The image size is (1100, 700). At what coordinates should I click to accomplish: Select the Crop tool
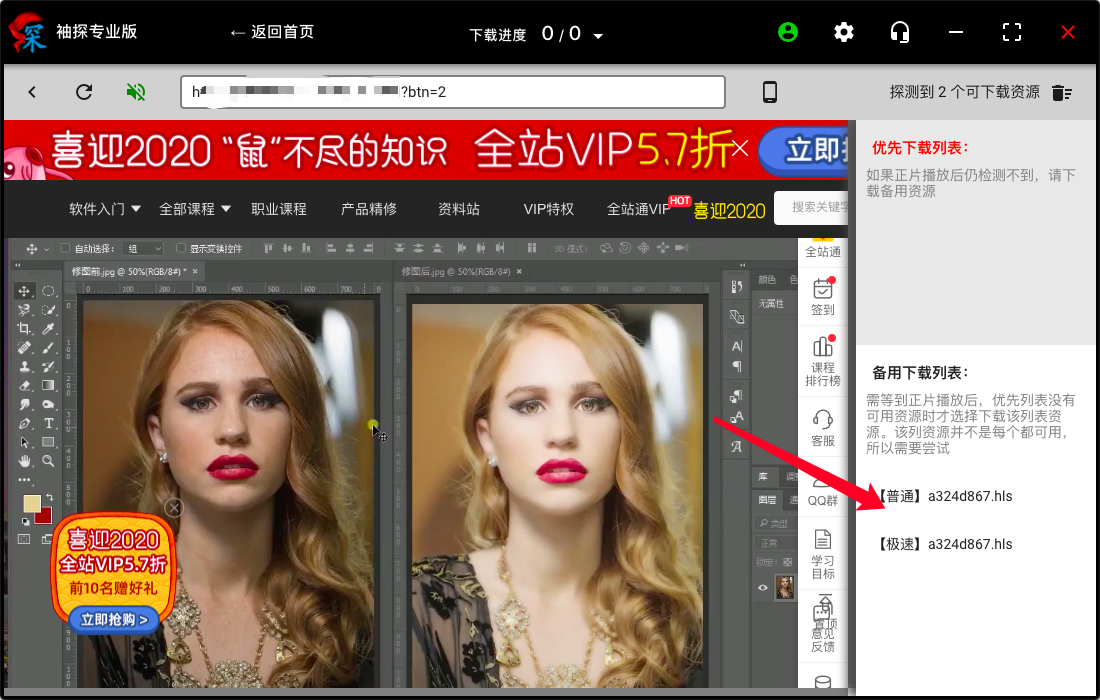click(x=24, y=328)
